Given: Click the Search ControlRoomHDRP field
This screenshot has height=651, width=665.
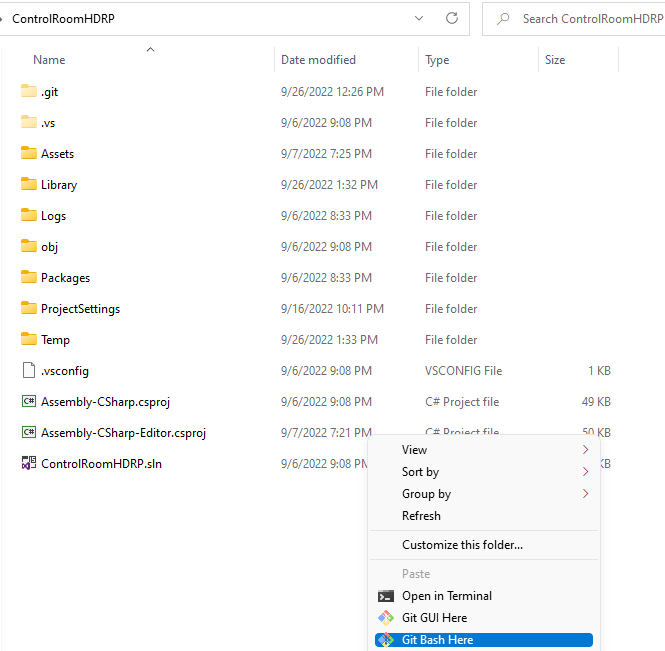Looking at the screenshot, I should tap(573, 19).
